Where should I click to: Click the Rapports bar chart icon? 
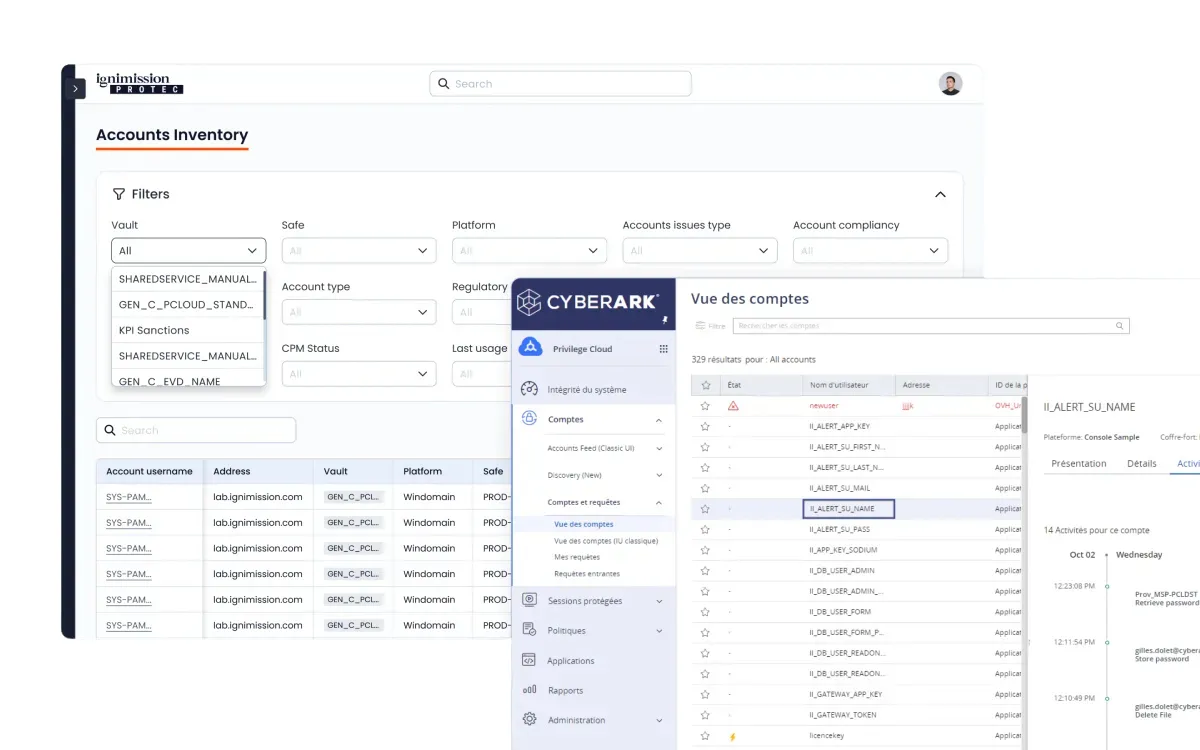click(x=530, y=690)
